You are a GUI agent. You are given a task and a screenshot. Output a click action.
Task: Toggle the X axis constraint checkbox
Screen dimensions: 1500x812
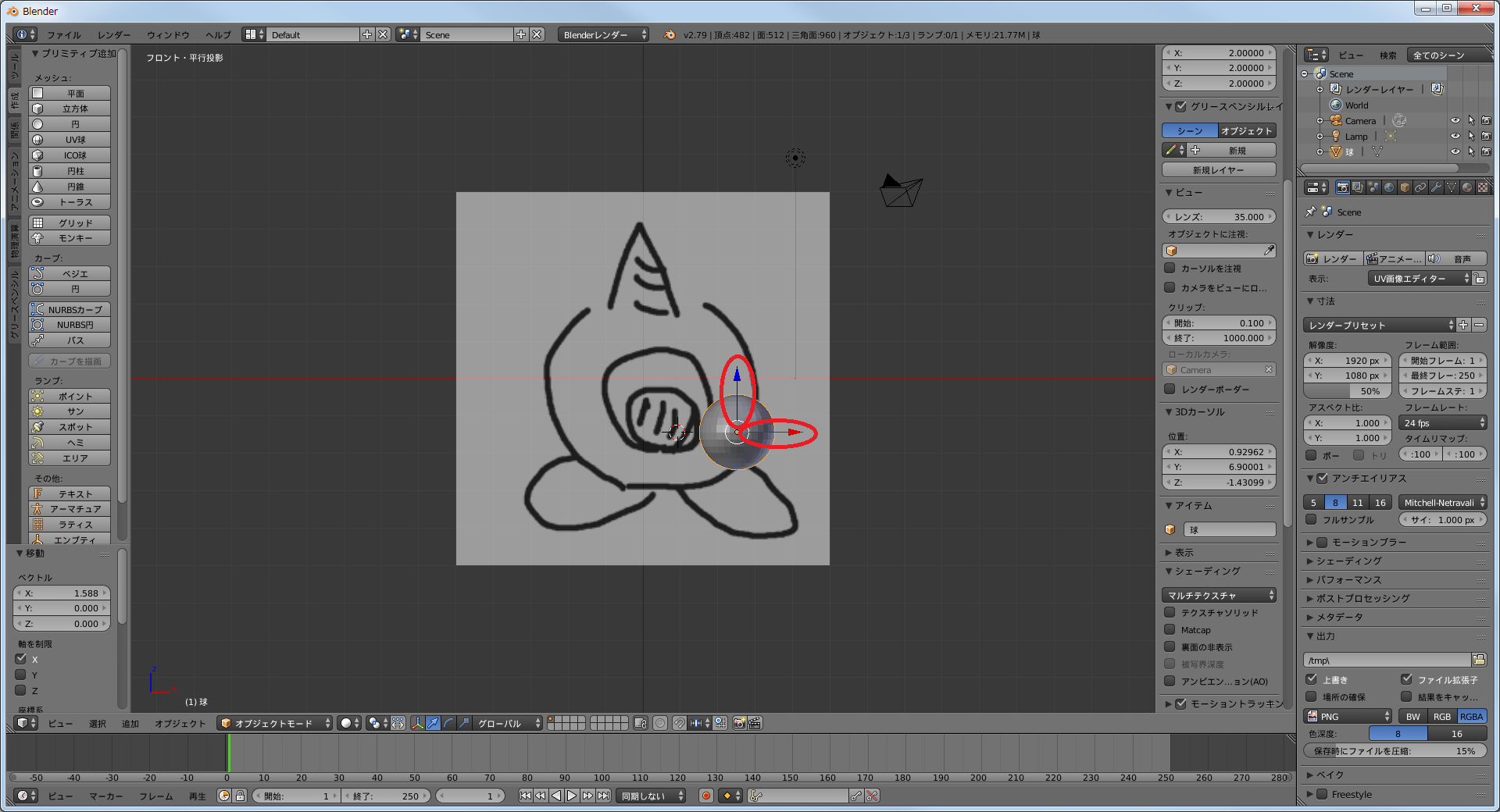click(21, 659)
